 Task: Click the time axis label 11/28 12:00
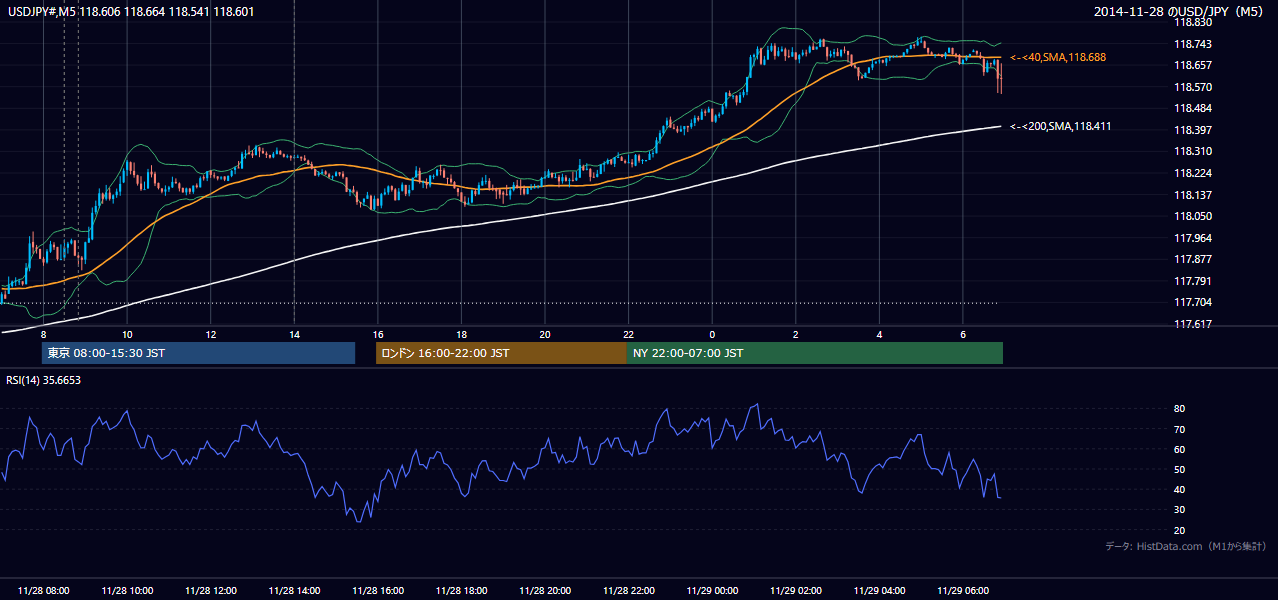211,590
